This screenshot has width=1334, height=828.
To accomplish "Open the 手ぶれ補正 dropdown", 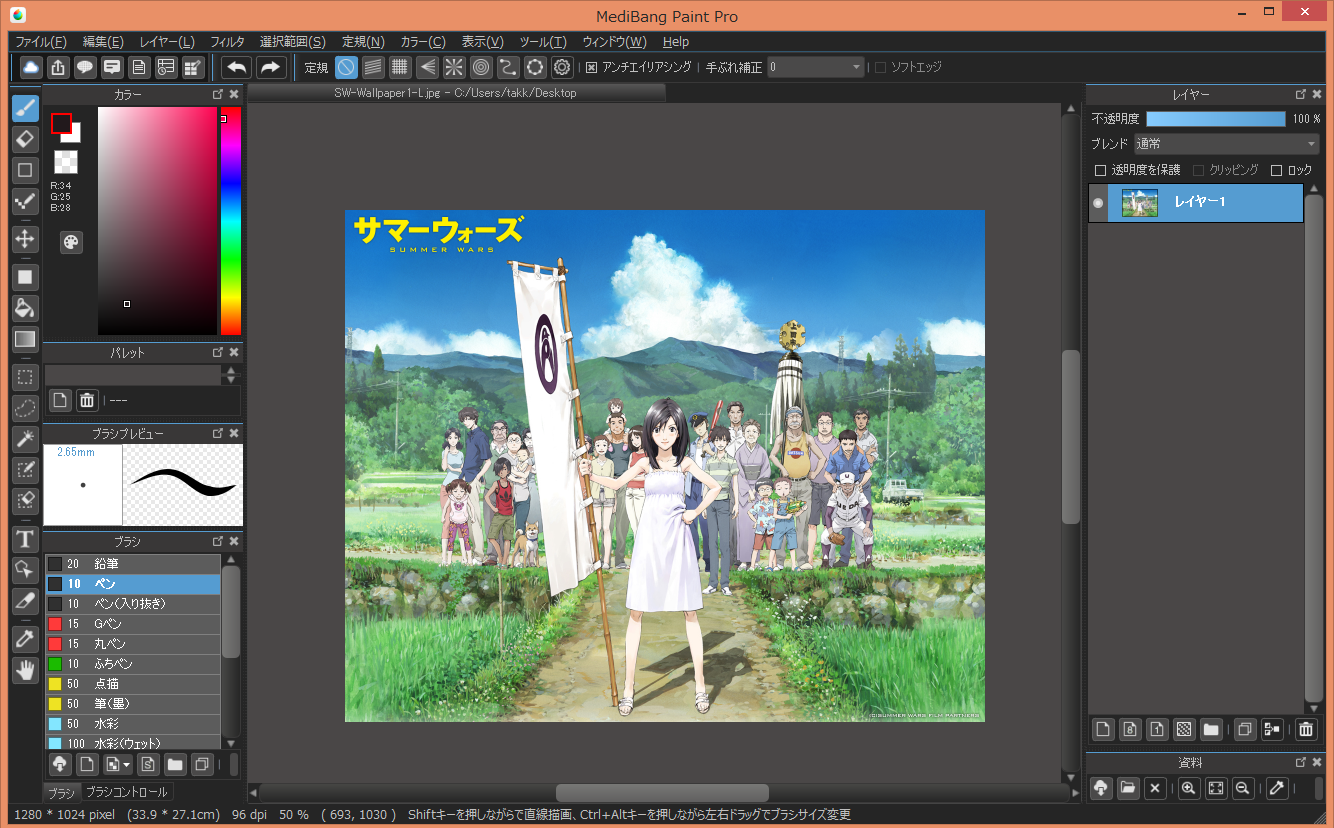I will [816, 67].
